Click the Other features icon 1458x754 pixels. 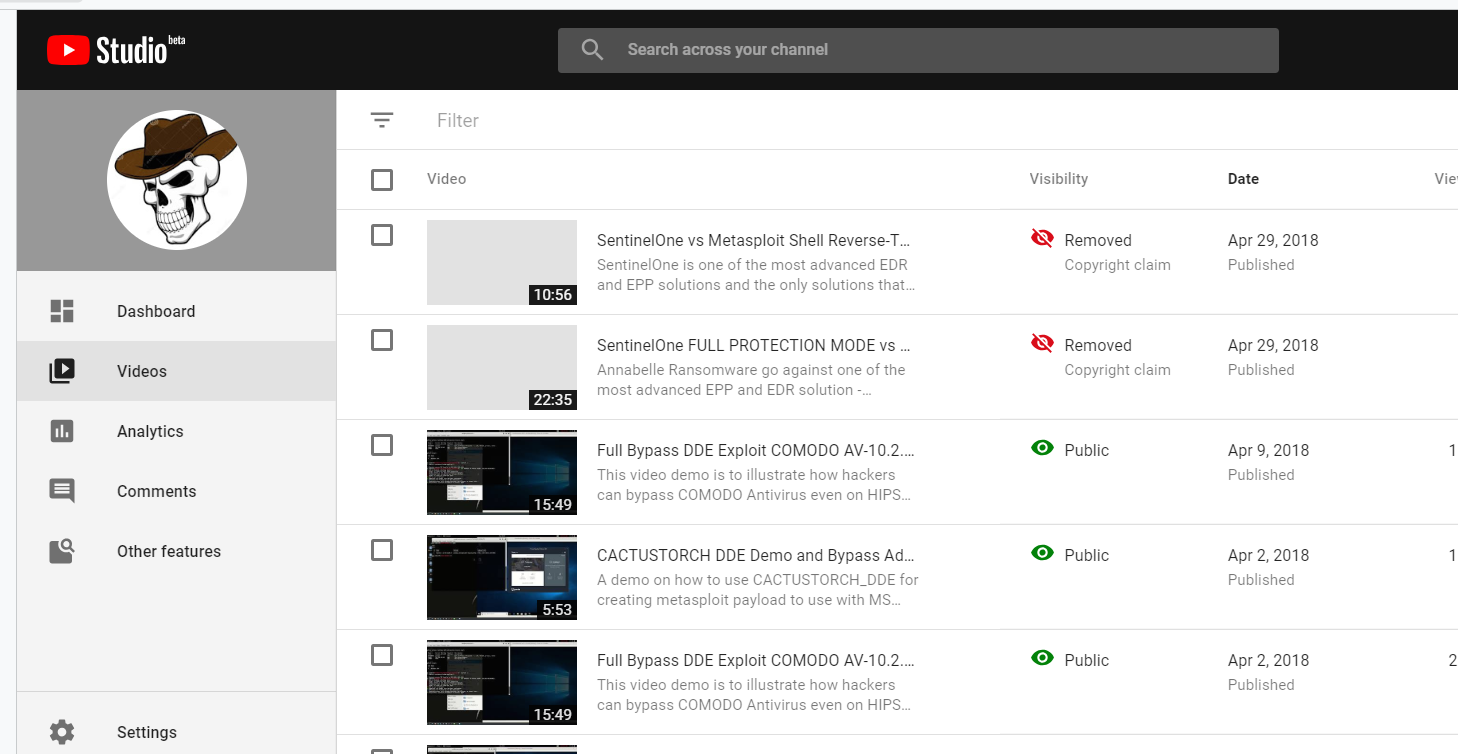[62, 551]
